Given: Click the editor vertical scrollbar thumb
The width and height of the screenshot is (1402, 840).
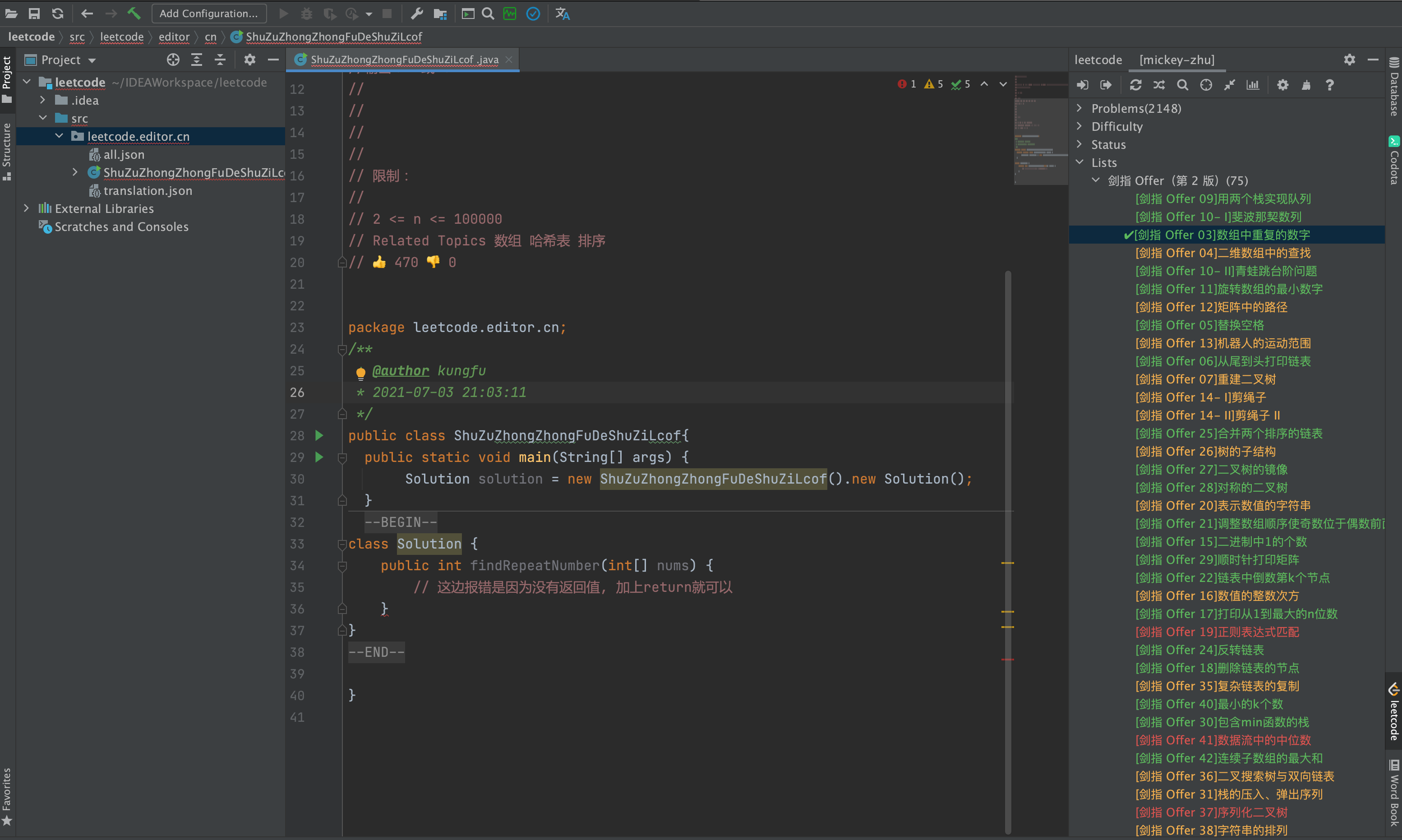Looking at the screenshot, I should (x=1008, y=509).
